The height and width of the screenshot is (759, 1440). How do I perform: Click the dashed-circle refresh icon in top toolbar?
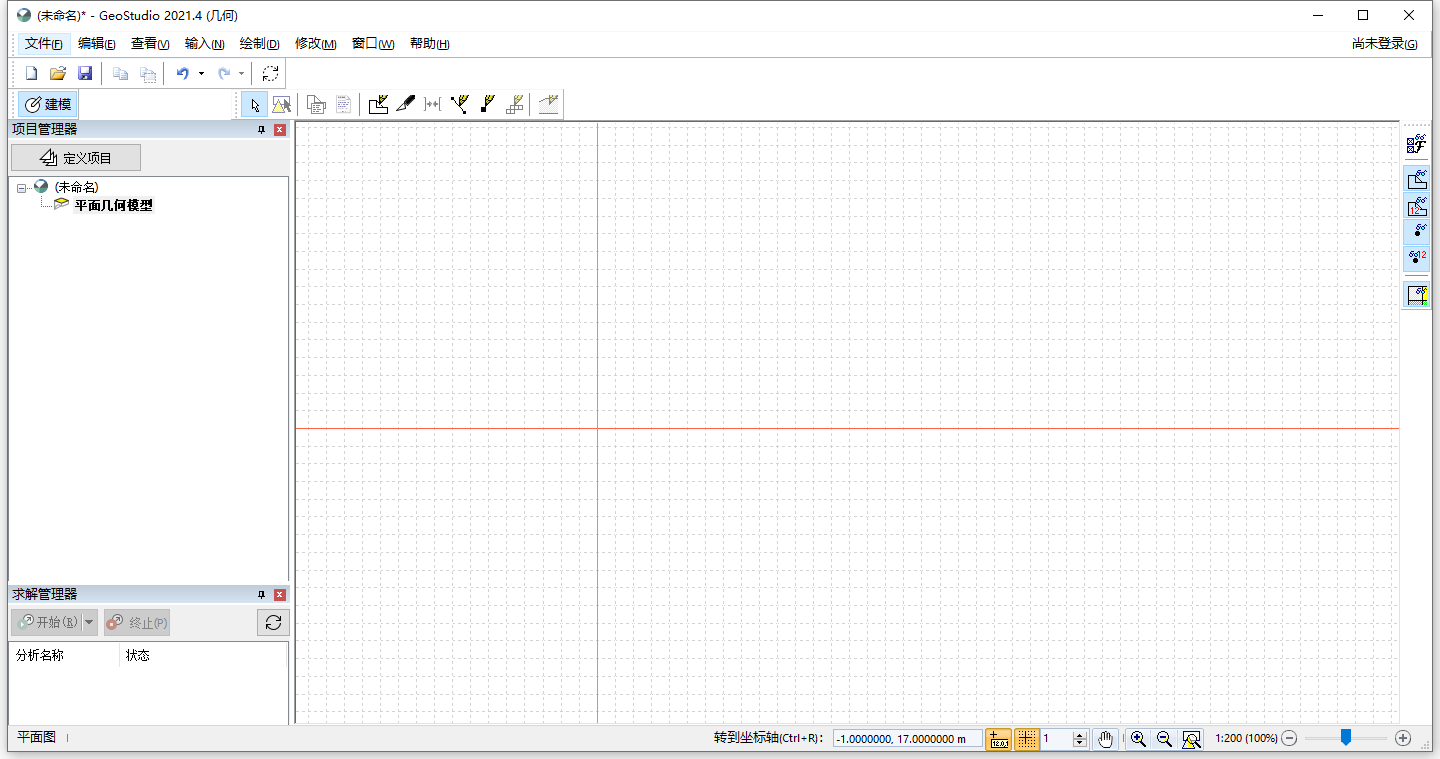point(271,74)
